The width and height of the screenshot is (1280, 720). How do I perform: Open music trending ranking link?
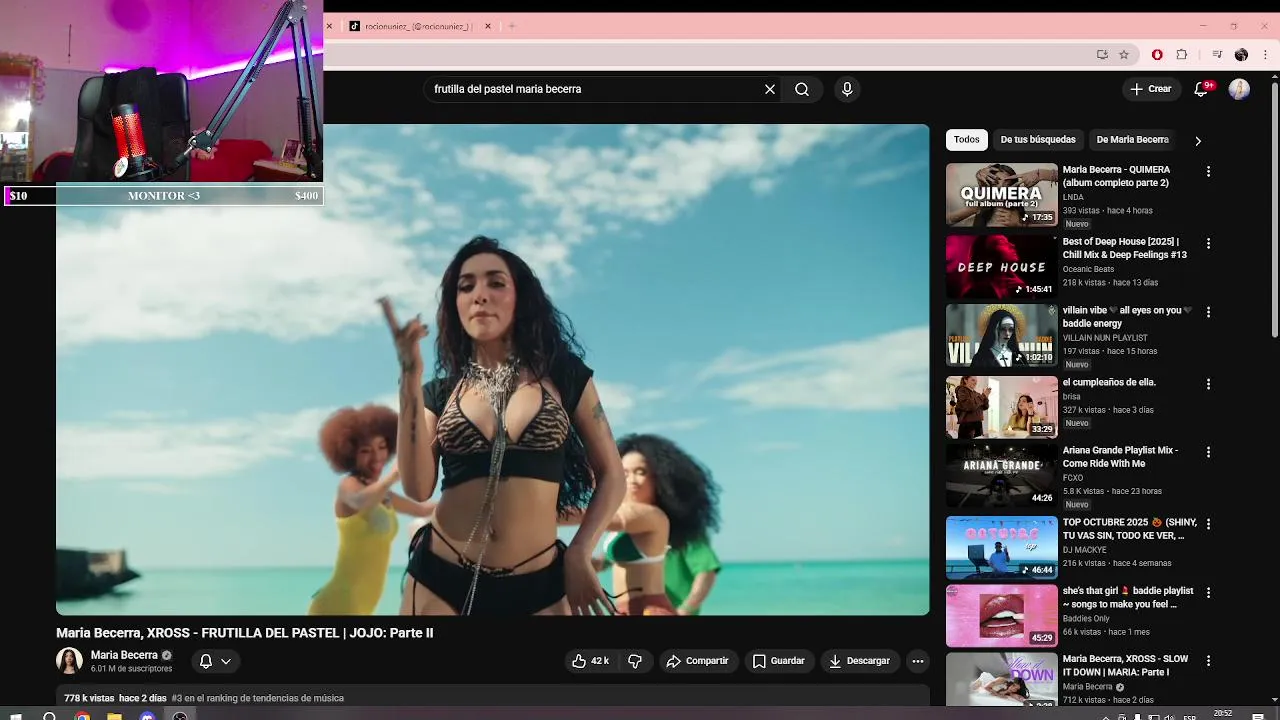point(258,698)
